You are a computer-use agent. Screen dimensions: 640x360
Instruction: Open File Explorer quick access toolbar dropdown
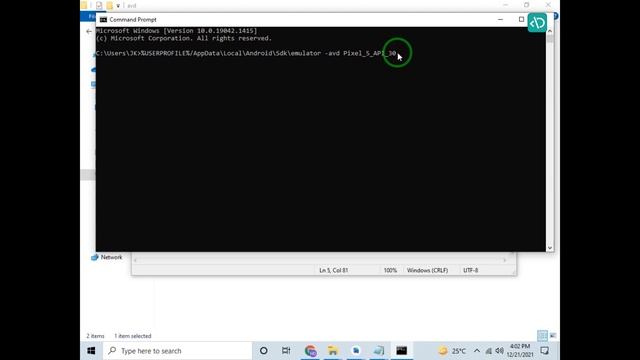tap(118, 6)
